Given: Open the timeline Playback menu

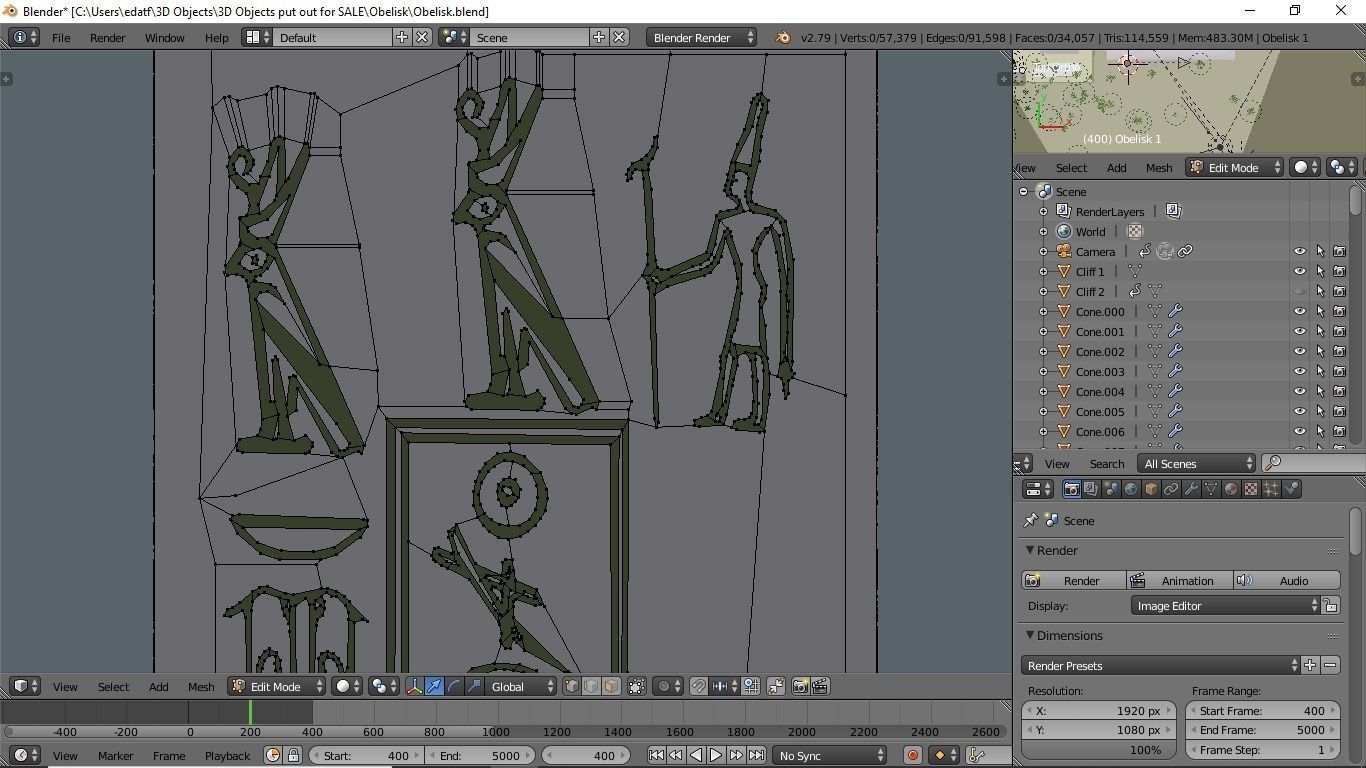Looking at the screenshot, I should 227,756.
